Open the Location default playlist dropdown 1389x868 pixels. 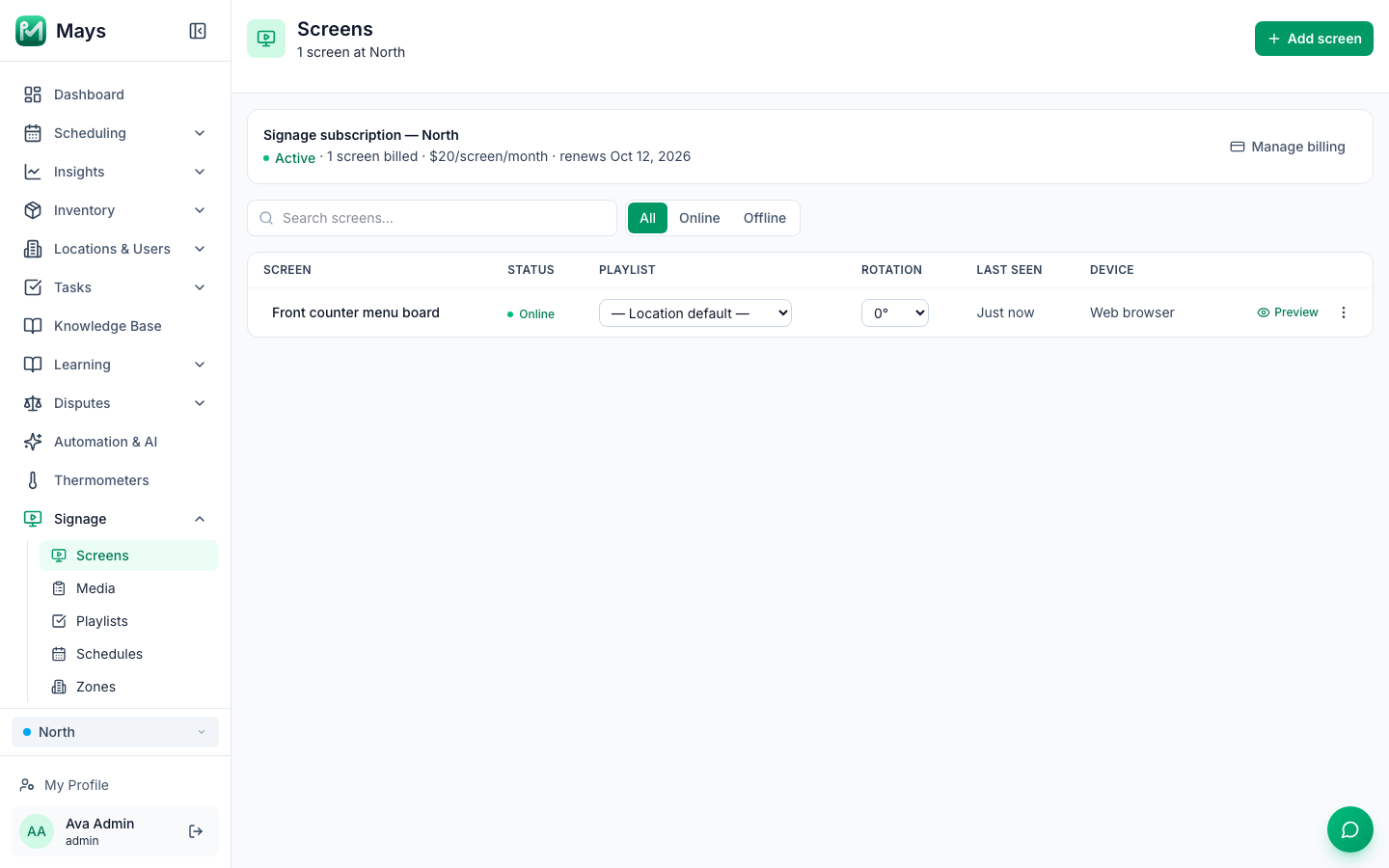(x=695, y=312)
